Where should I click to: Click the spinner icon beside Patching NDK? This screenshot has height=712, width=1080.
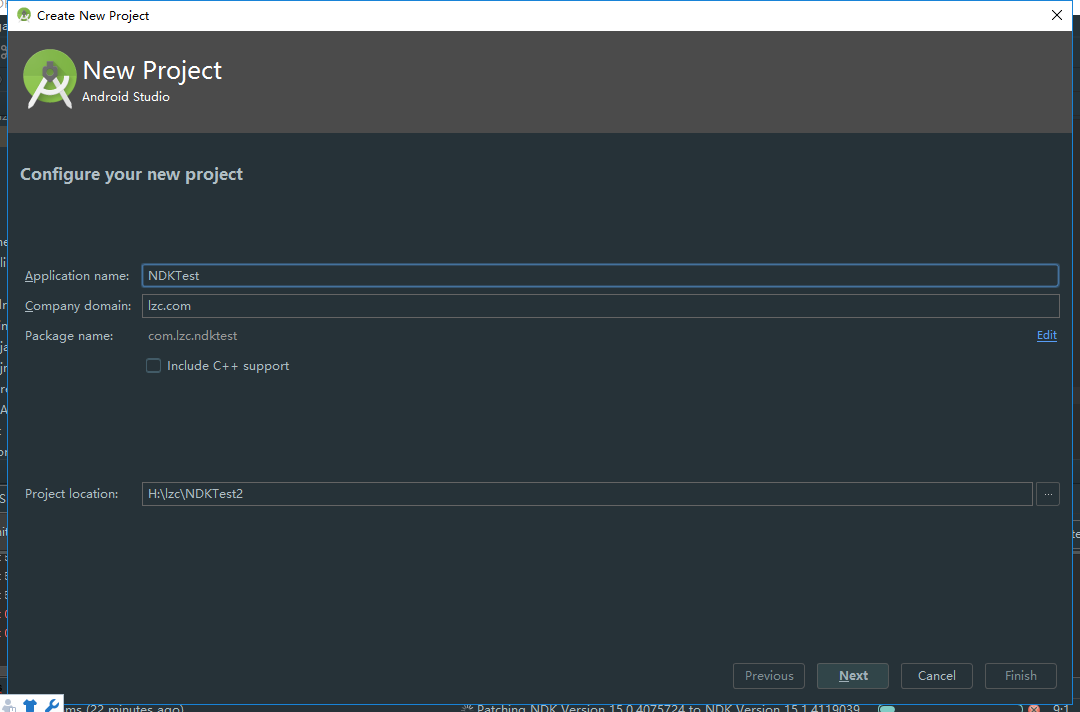point(467,708)
